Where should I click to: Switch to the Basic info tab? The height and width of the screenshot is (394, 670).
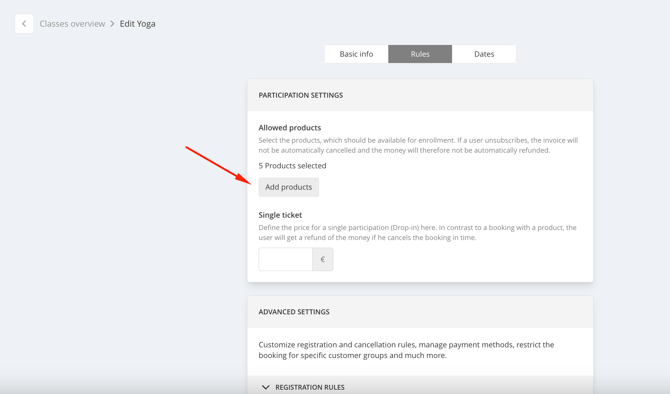pyautogui.click(x=356, y=54)
